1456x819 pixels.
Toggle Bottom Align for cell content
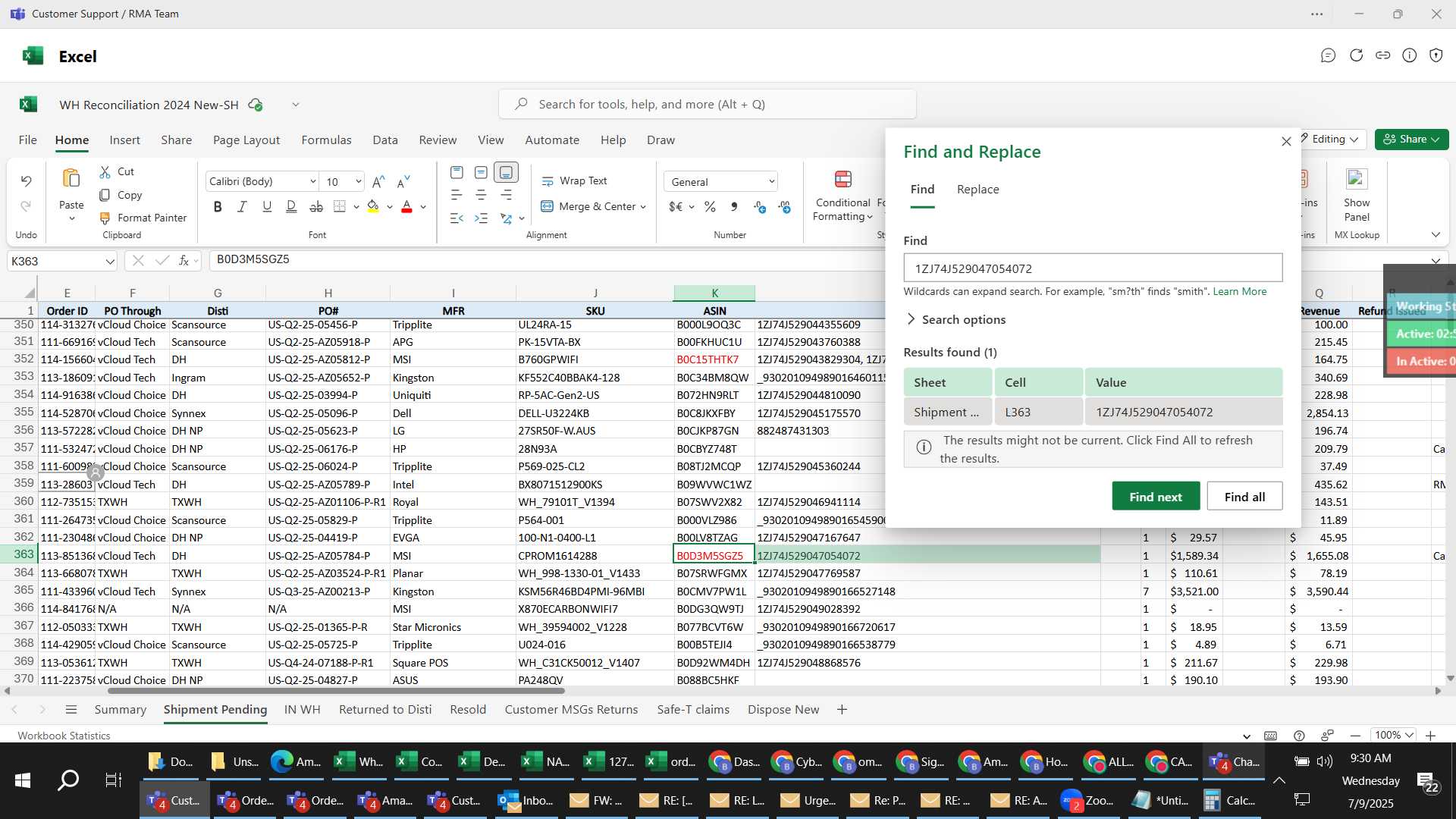[506, 173]
